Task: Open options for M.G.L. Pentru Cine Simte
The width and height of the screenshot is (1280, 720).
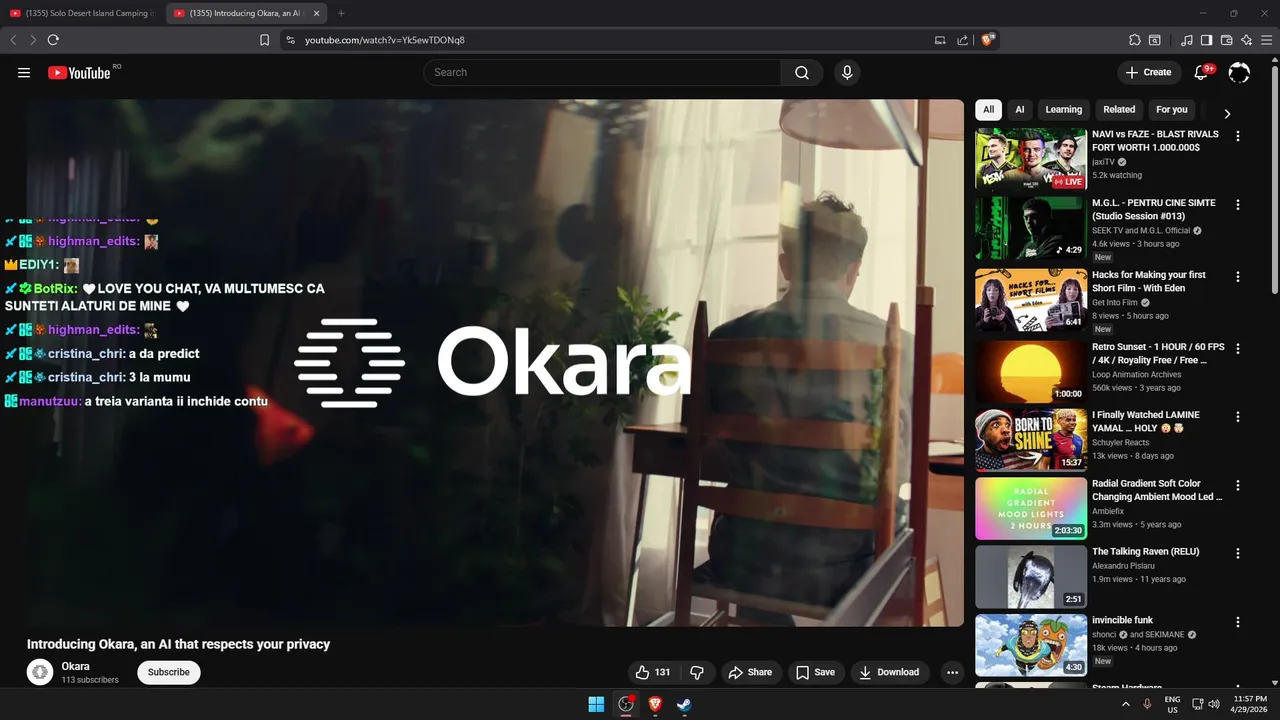Action: tap(1238, 205)
